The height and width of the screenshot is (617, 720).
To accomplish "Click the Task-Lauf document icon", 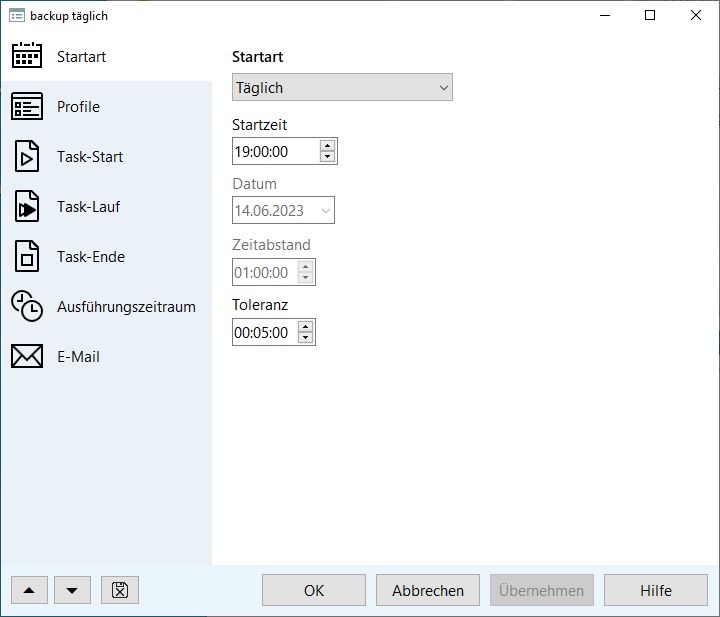I will click(27, 207).
